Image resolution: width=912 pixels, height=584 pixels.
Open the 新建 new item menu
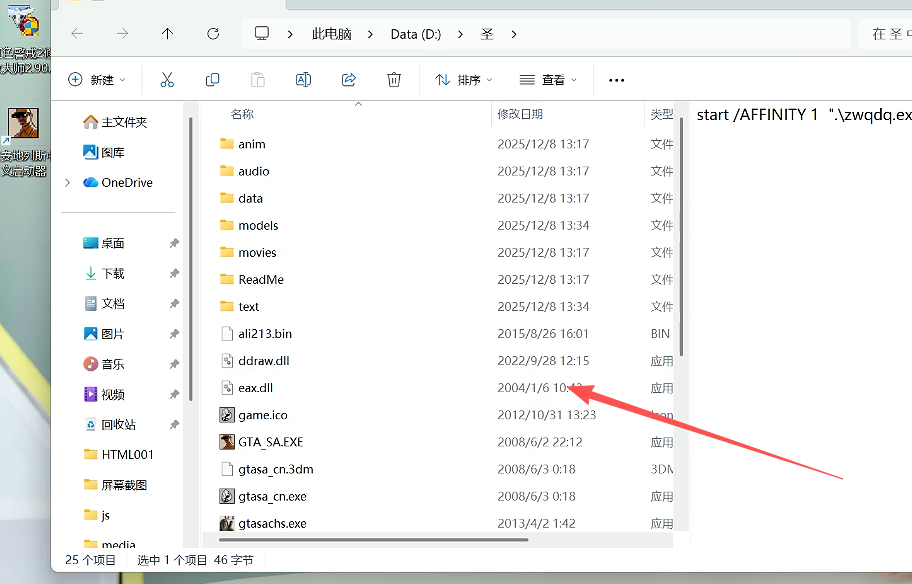click(x=96, y=80)
